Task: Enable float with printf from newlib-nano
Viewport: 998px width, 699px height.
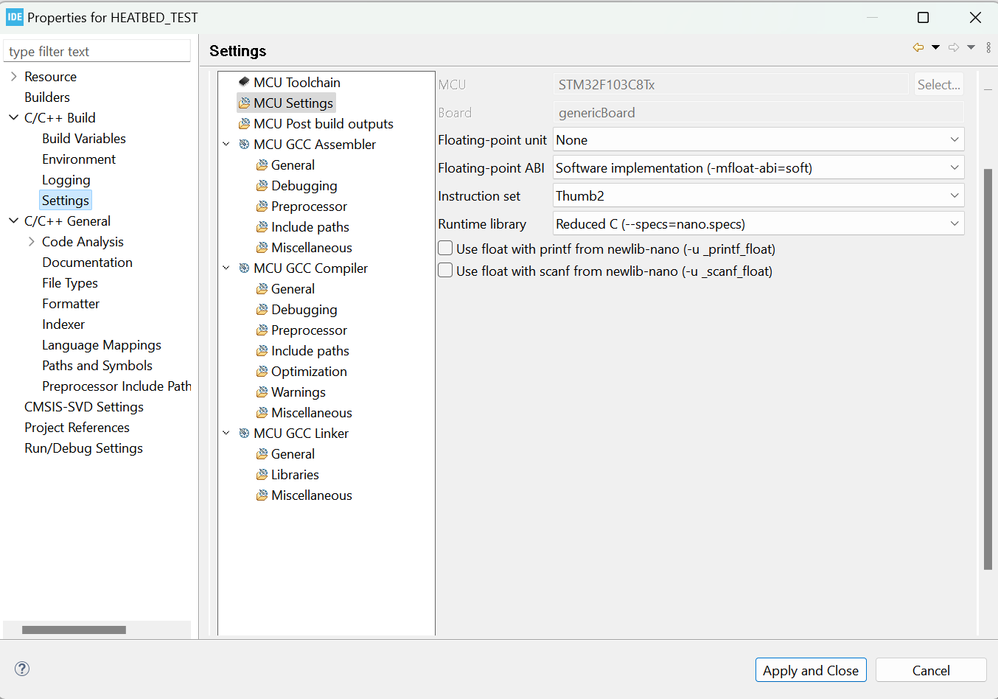Action: [x=446, y=249]
